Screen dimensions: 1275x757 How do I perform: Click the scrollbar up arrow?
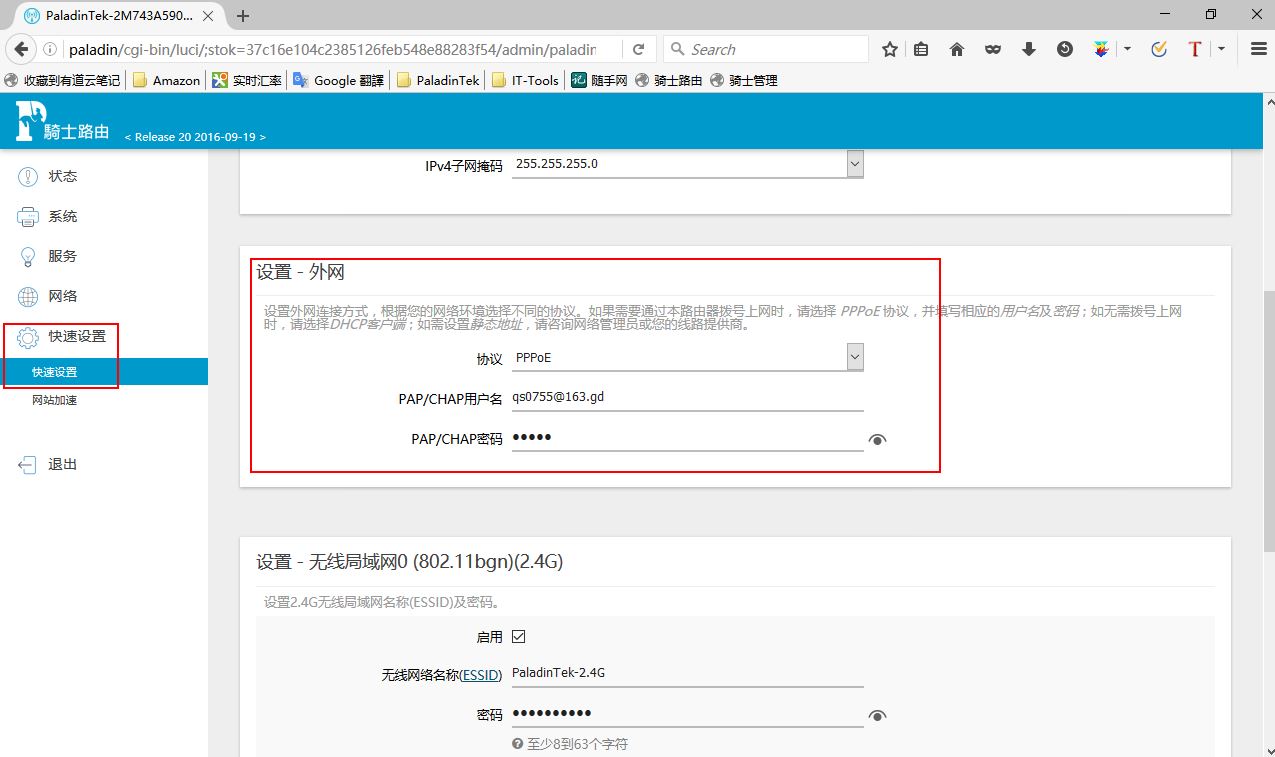point(1269,101)
